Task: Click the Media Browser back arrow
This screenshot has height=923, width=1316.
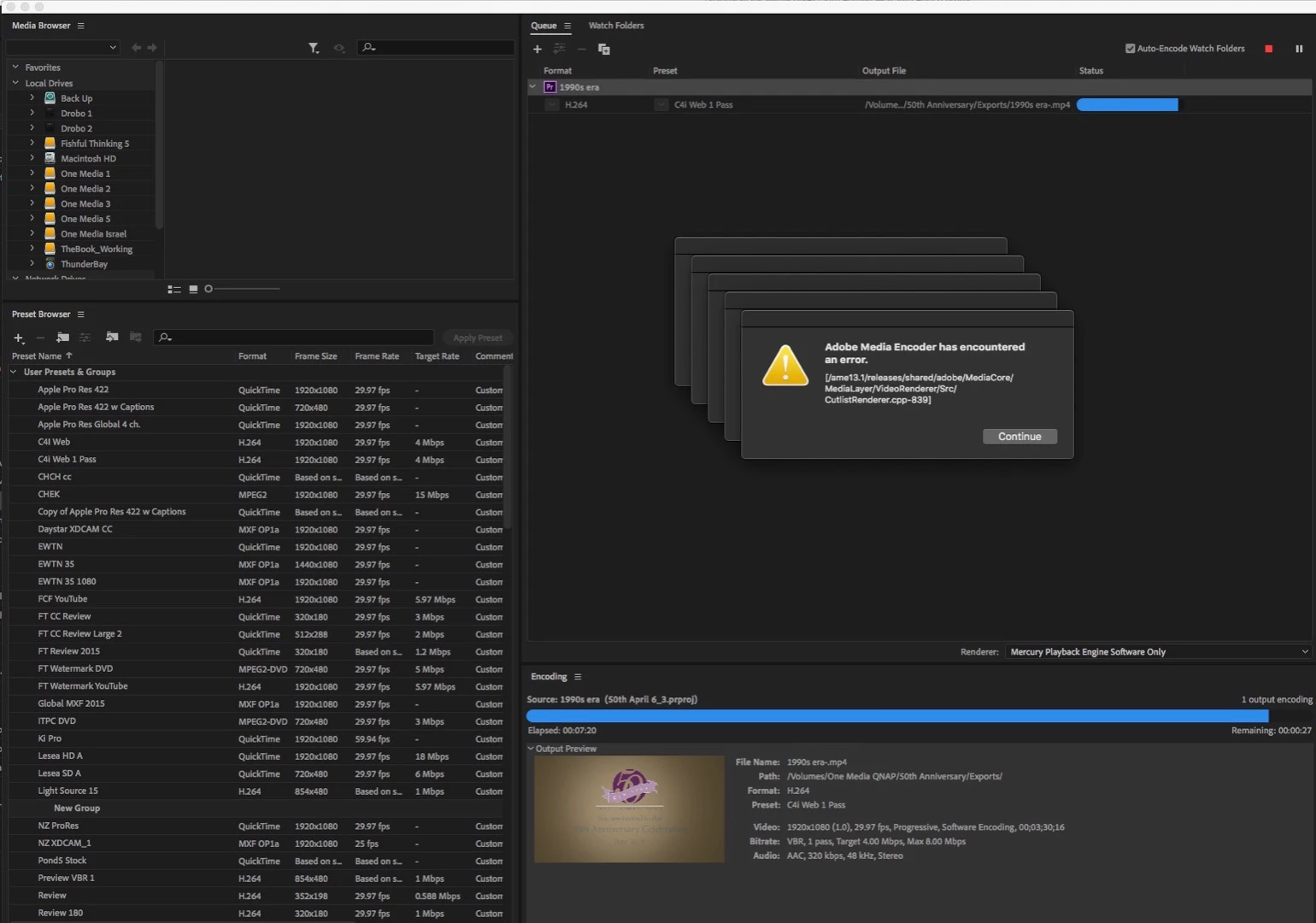Action: pos(136,48)
